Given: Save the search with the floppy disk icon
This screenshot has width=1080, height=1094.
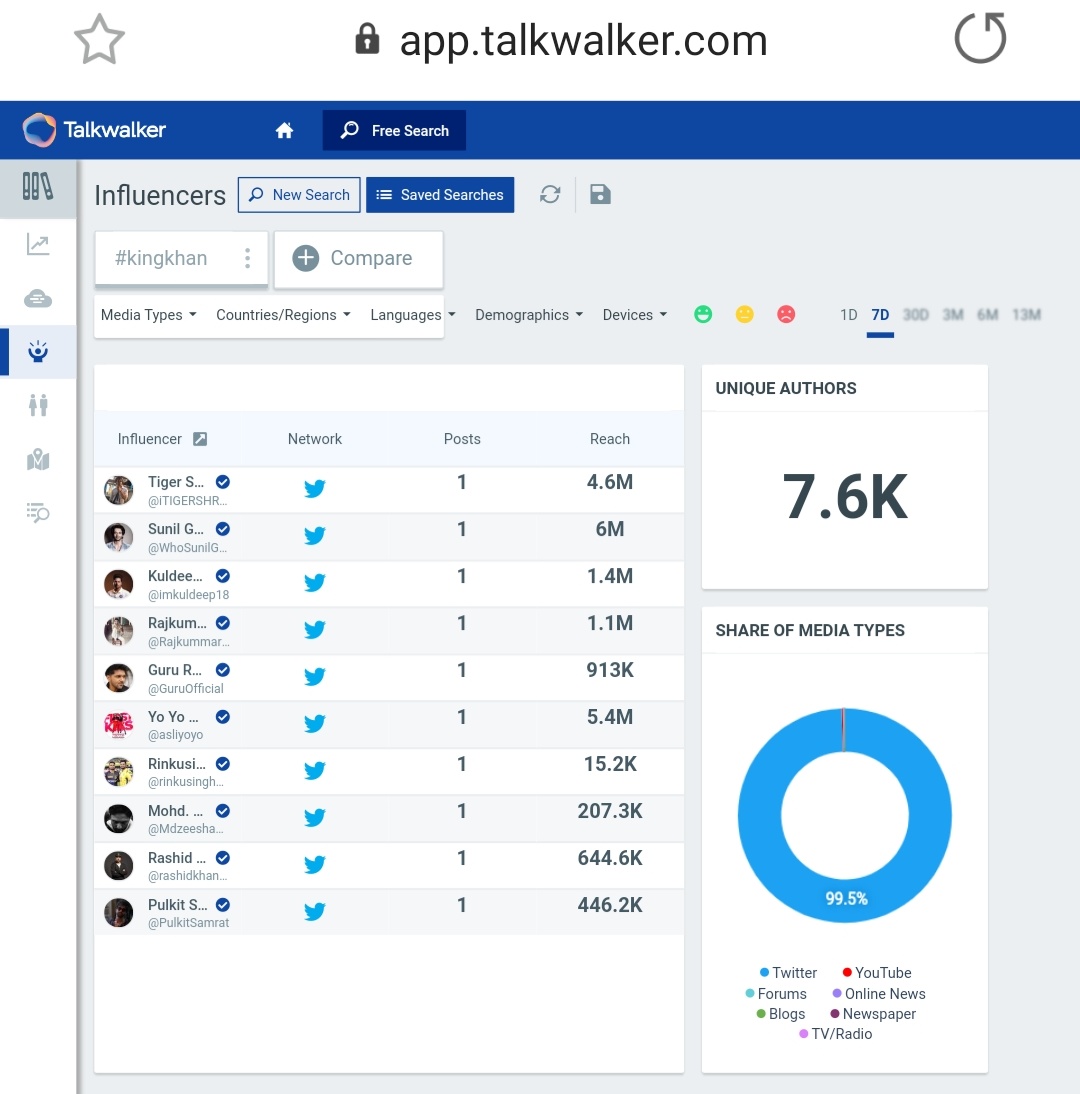Looking at the screenshot, I should (600, 195).
